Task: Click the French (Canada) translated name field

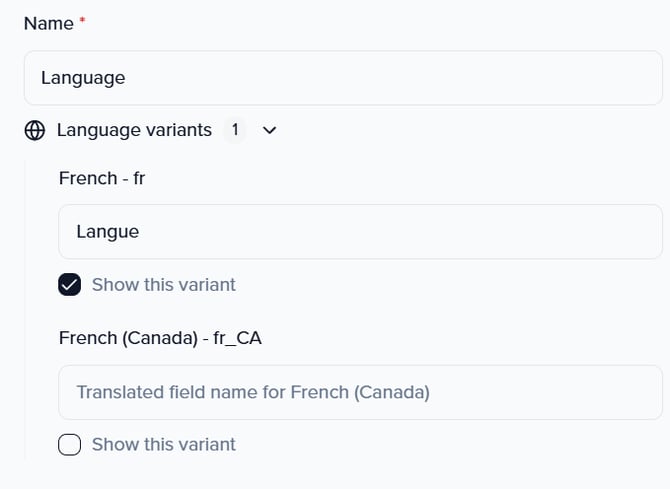Action: (360, 392)
